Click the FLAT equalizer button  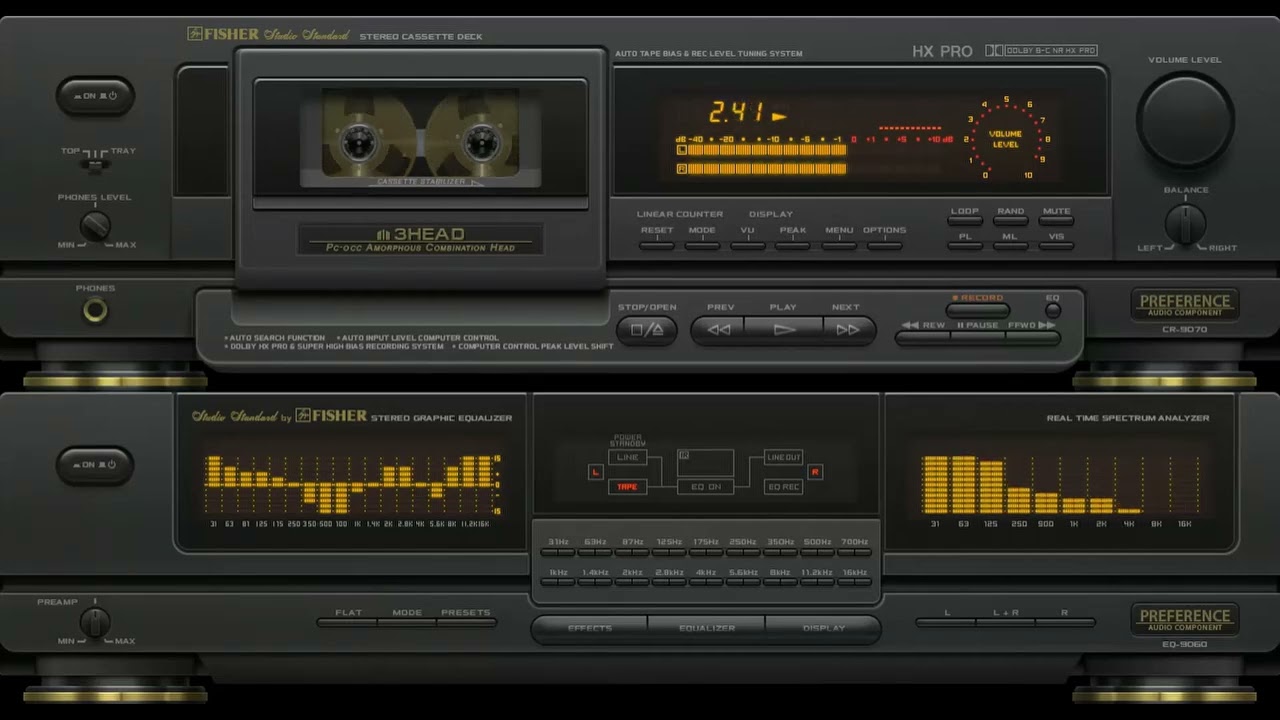click(348, 622)
